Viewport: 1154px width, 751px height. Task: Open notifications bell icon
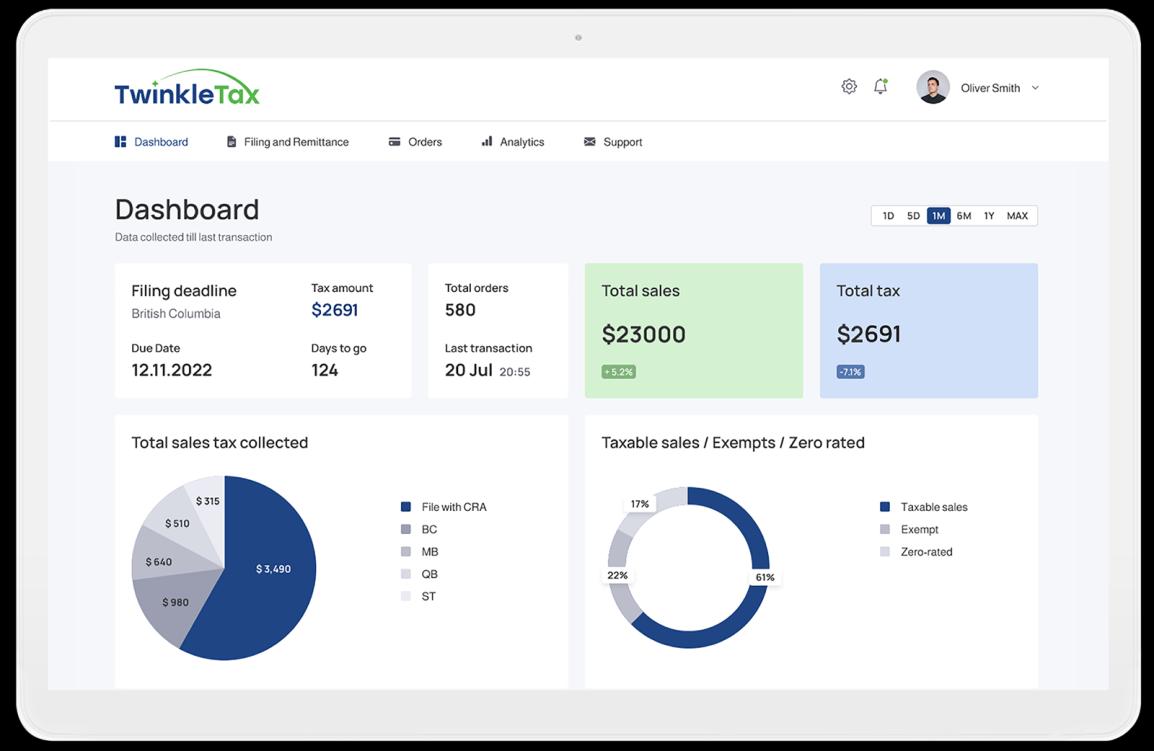point(880,87)
